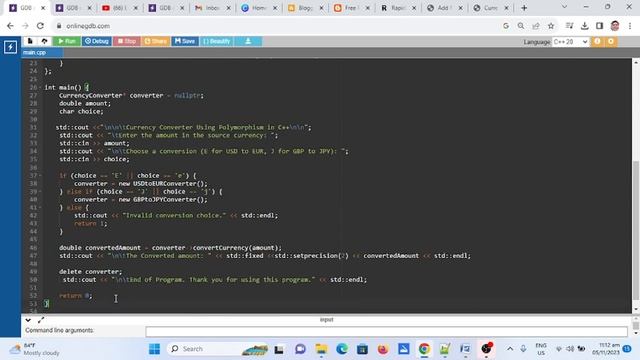Save the project with the Save button
Viewport: 640px width, 360px height.
coord(185,41)
